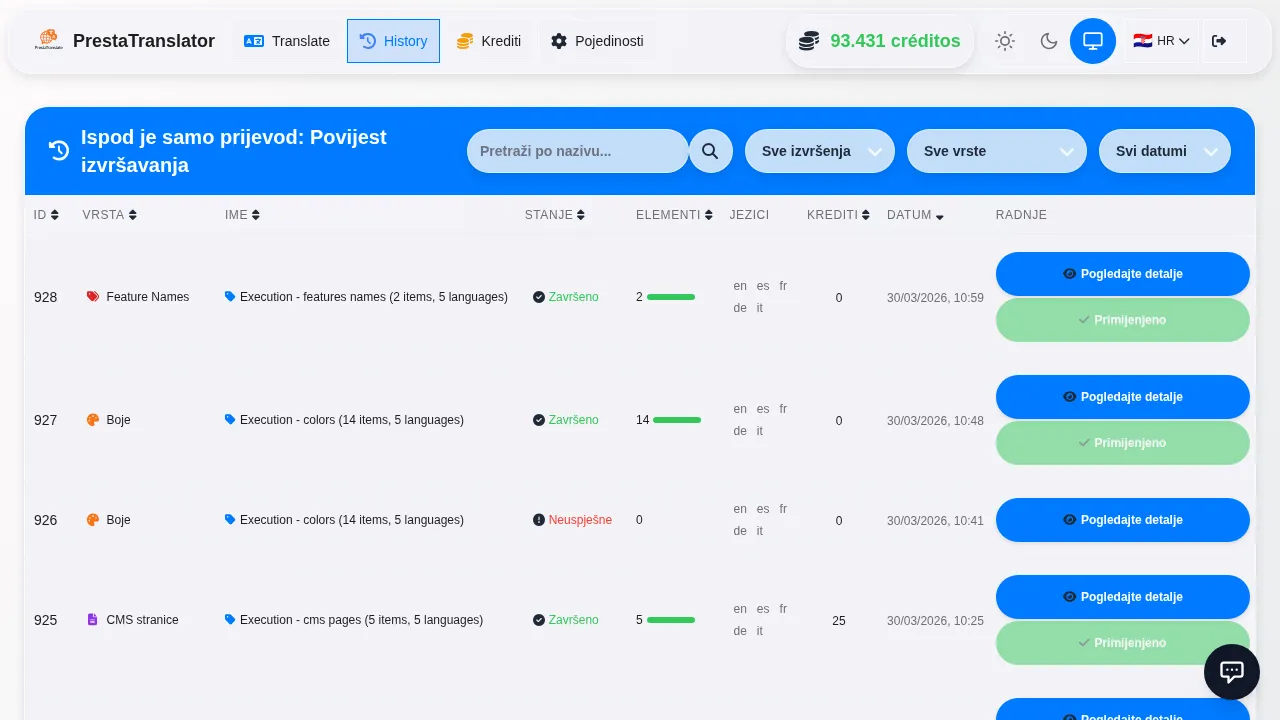Open the HR language selector
The height and width of the screenshot is (720, 1280).
click(1160, 41)
